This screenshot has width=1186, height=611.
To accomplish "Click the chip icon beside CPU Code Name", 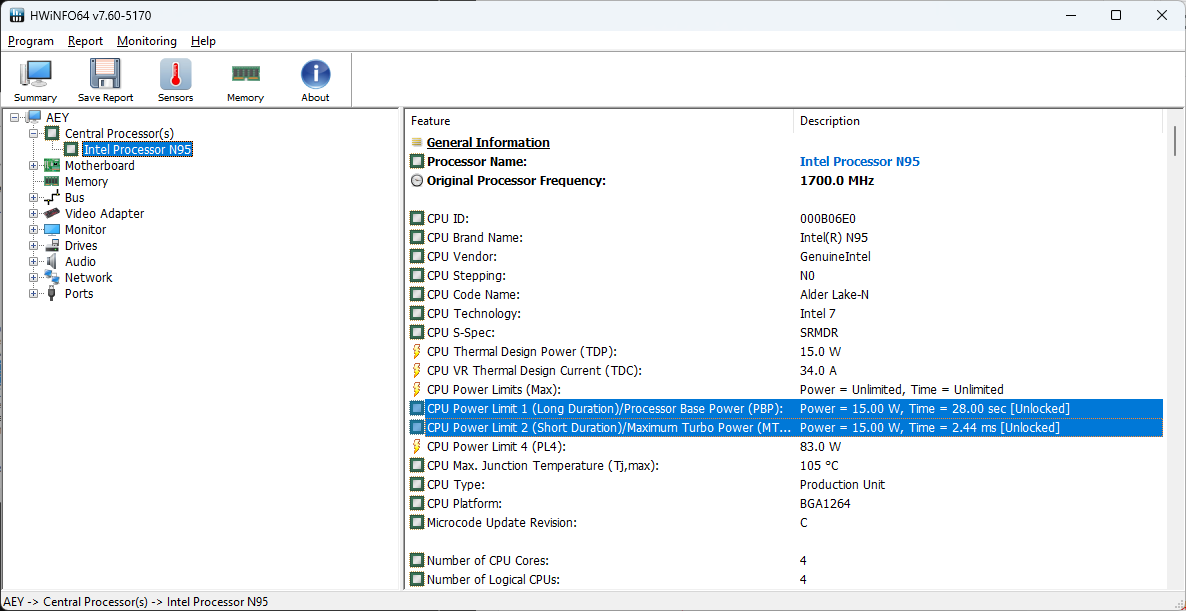I will pyautogui.click(x=417, y=294).
